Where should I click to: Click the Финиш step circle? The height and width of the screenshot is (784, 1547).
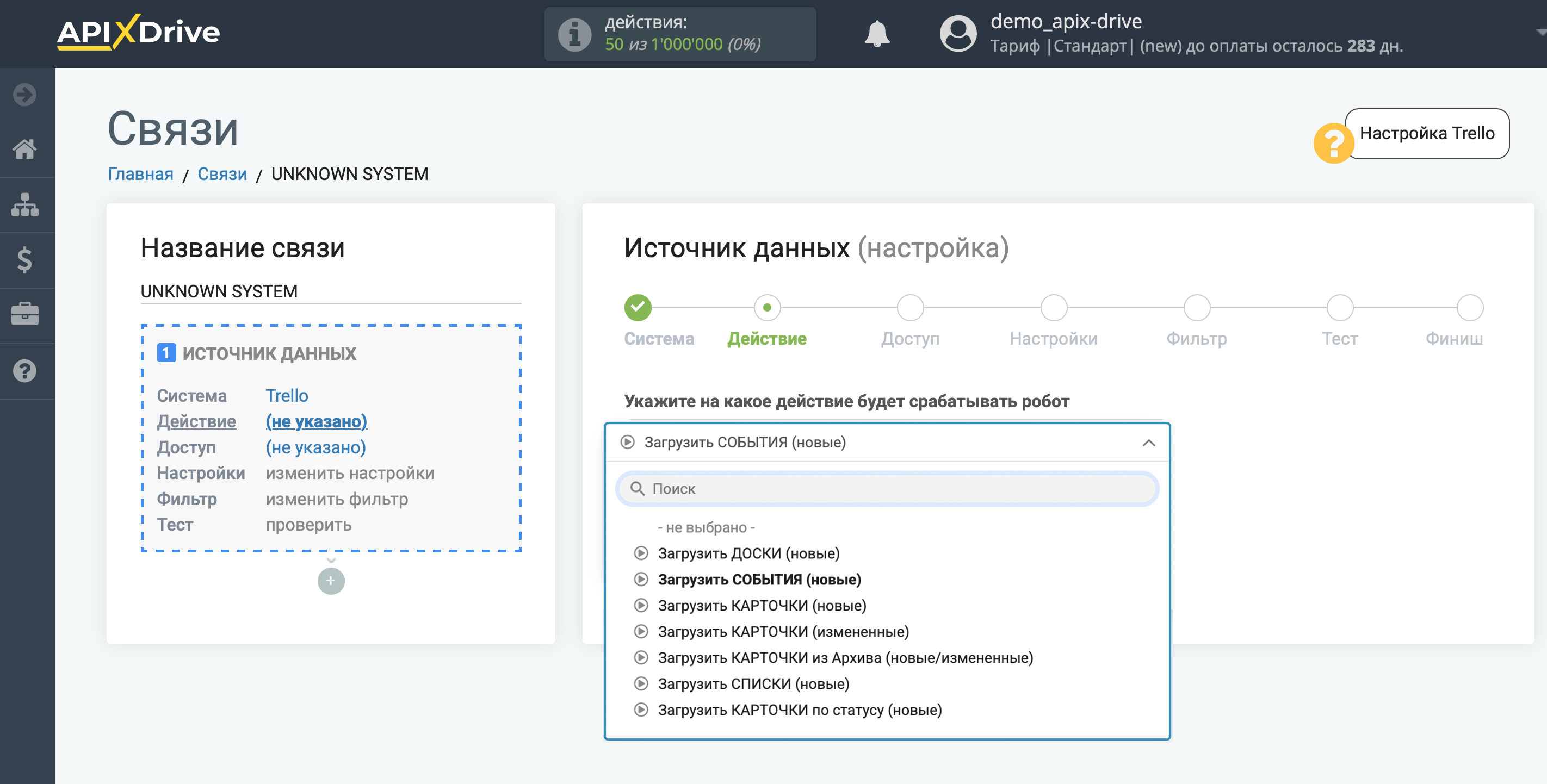click(x=1470, y=307)
